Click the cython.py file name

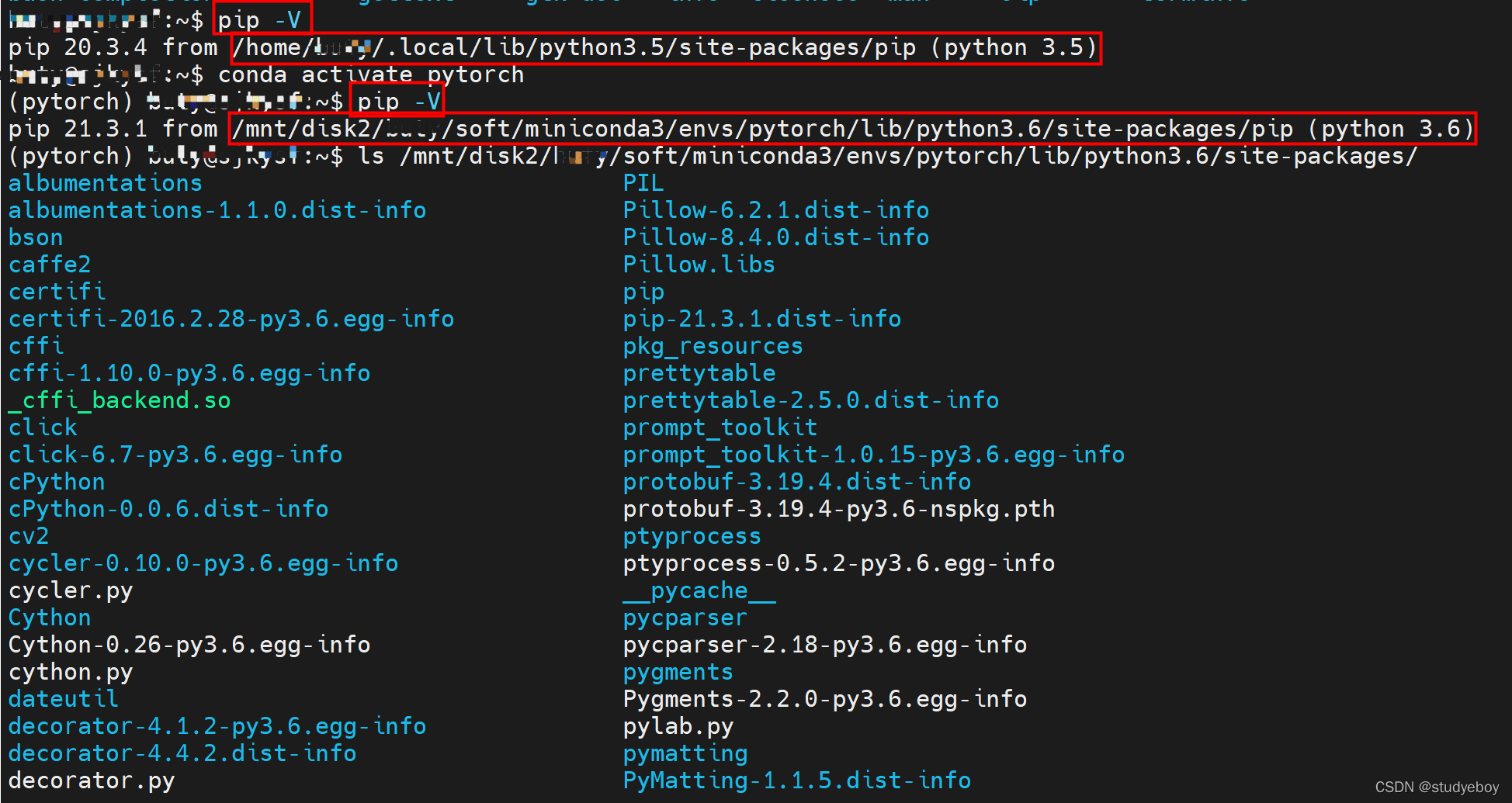click(71, 672)
